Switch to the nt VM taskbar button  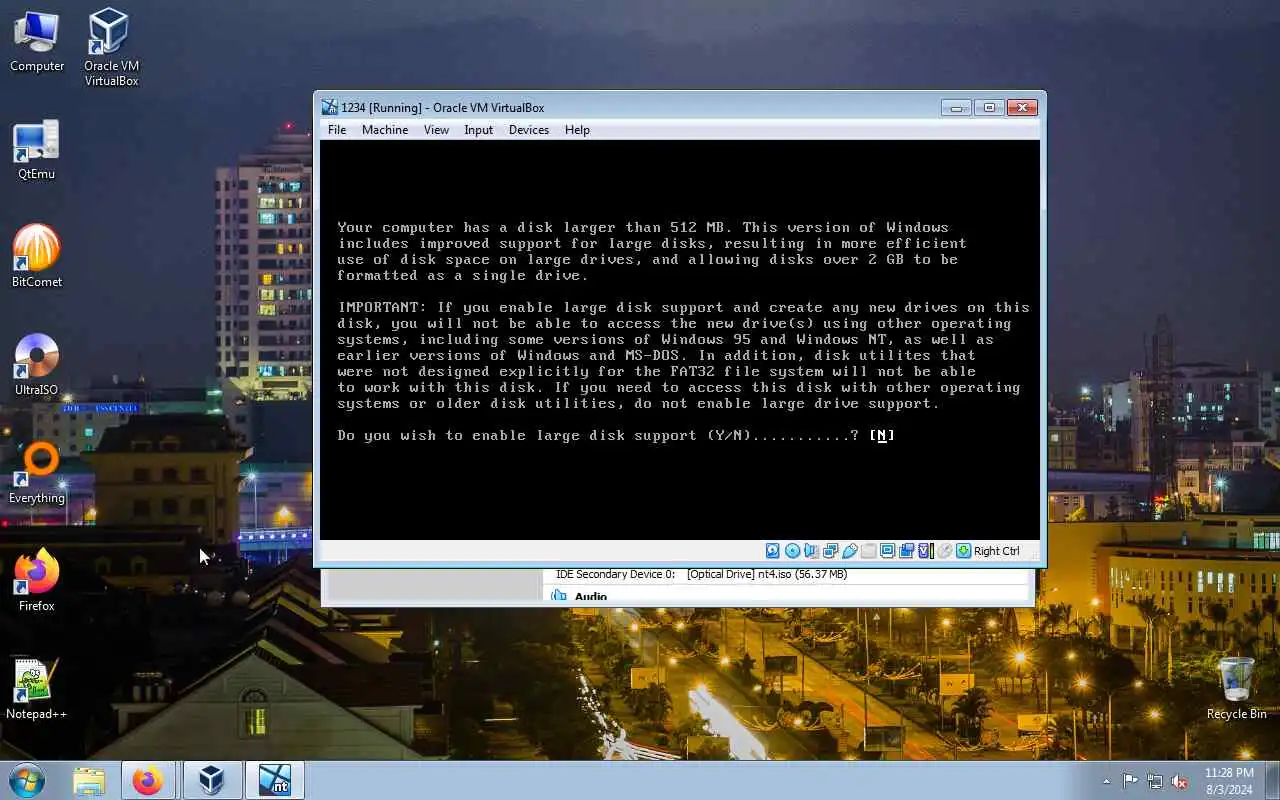(274, 780)
